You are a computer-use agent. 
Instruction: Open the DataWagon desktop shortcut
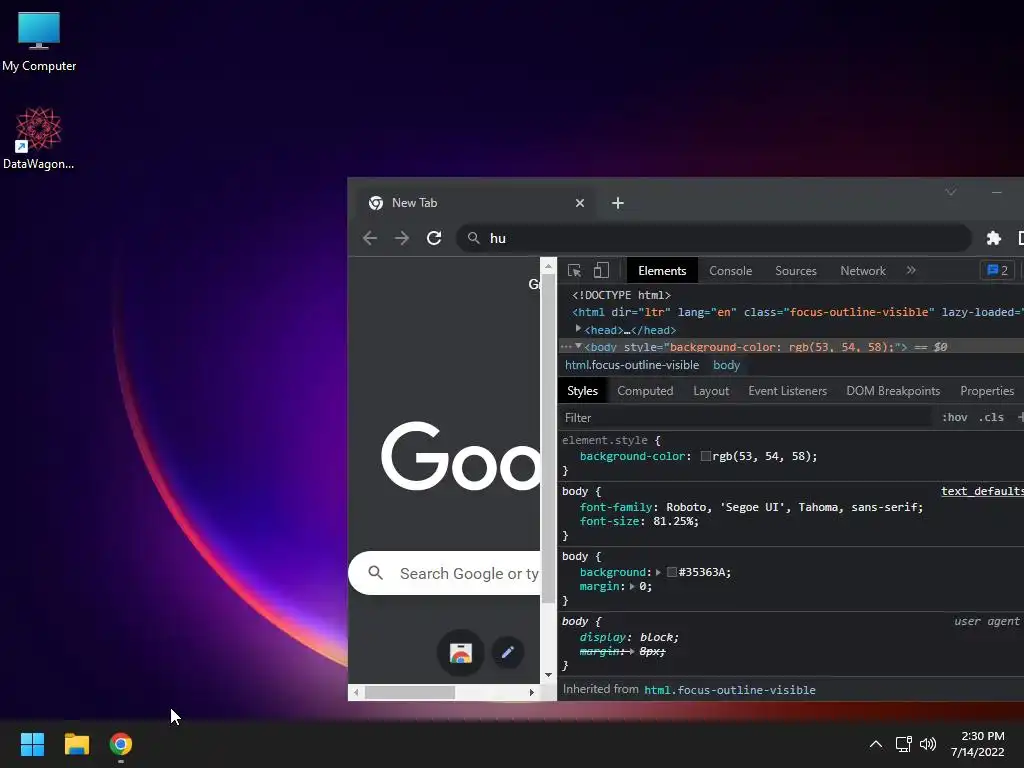[39, 138]
